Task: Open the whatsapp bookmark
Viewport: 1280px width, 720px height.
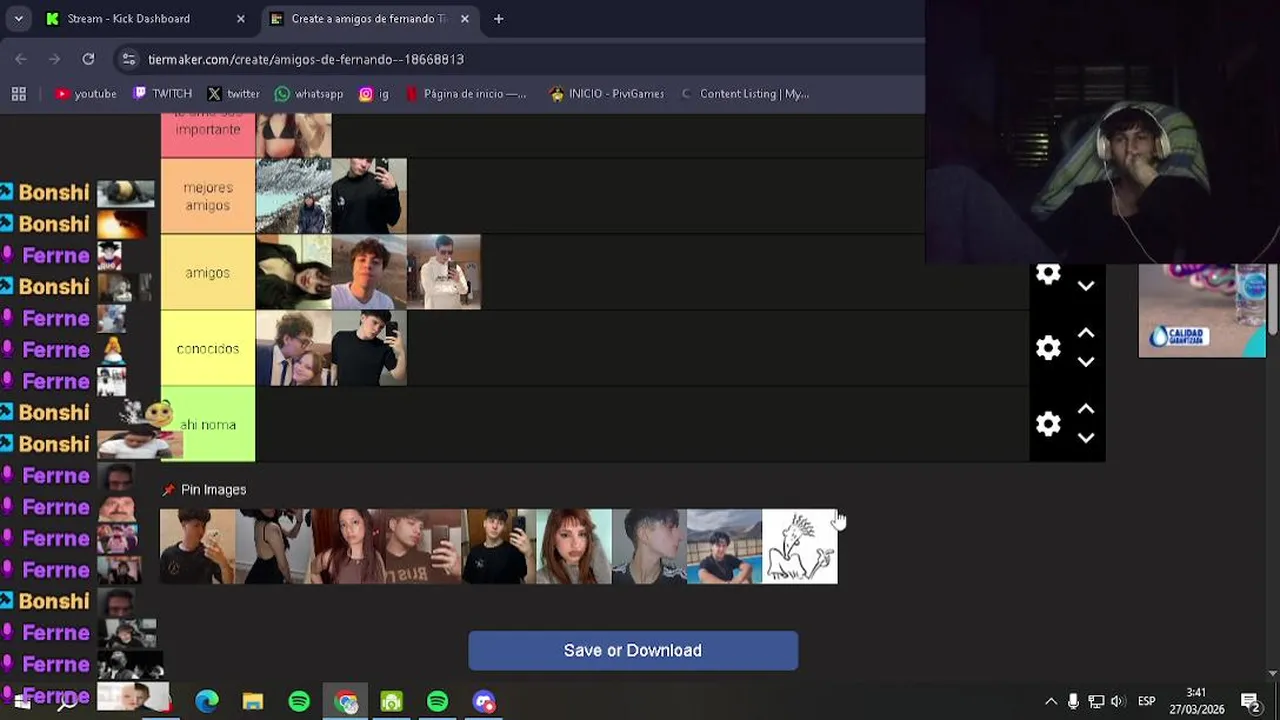Action: coord(309,93)
